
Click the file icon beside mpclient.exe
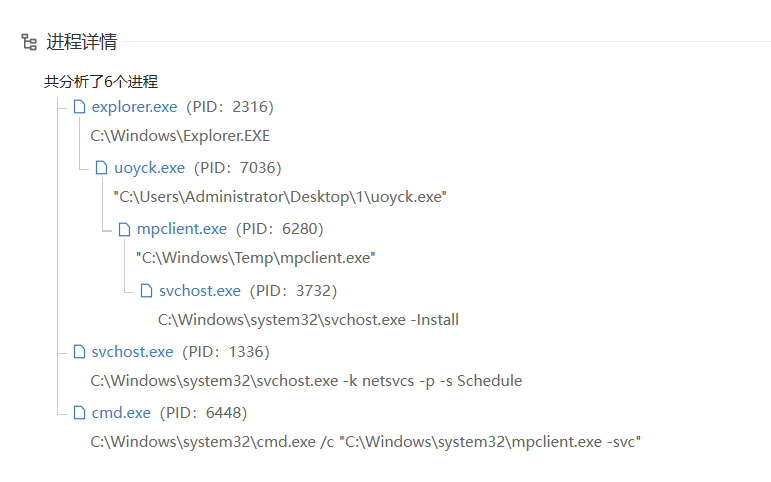tap(124, 229)
